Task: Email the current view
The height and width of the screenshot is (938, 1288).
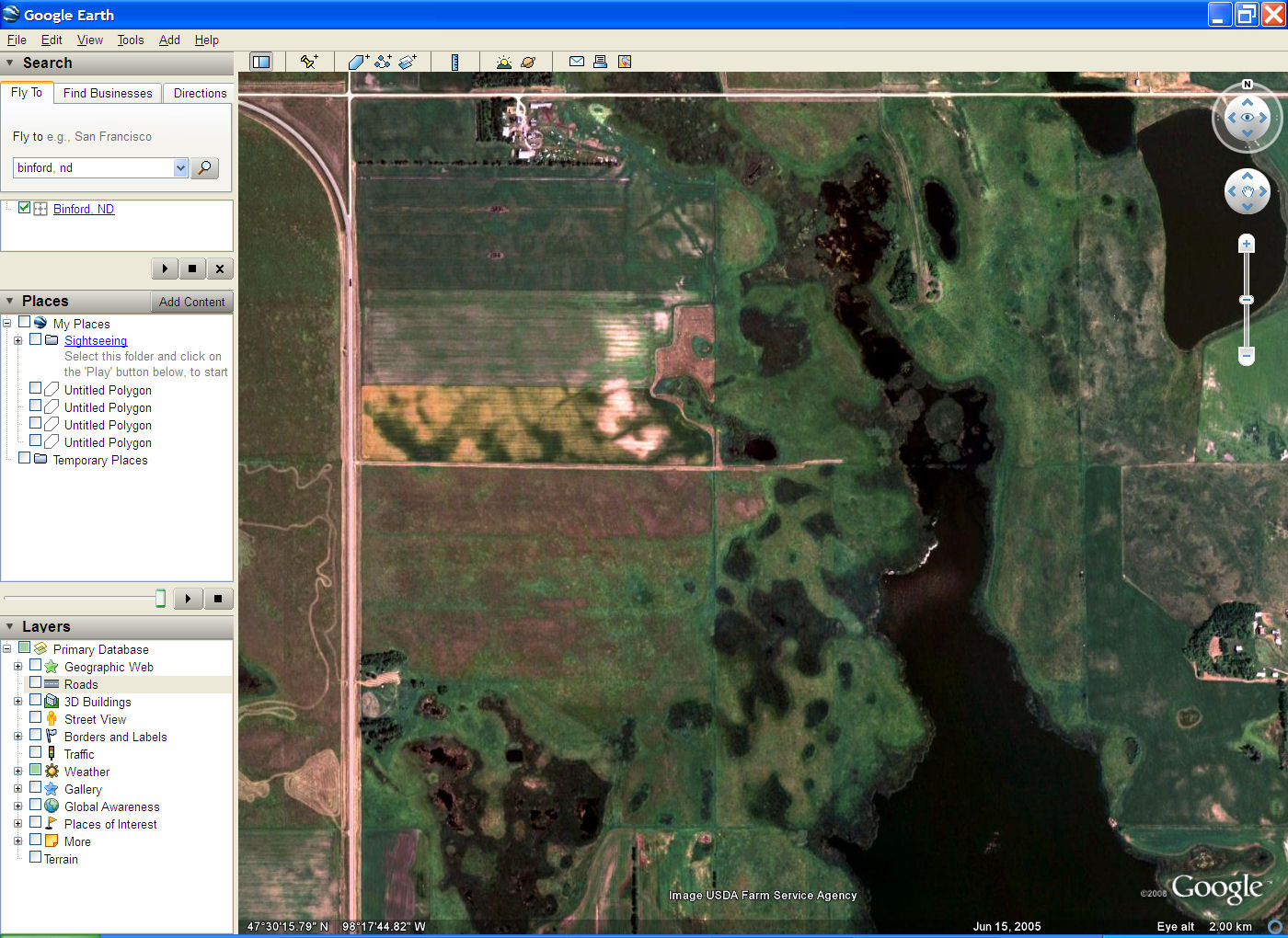Action: [x=577, y=62]
